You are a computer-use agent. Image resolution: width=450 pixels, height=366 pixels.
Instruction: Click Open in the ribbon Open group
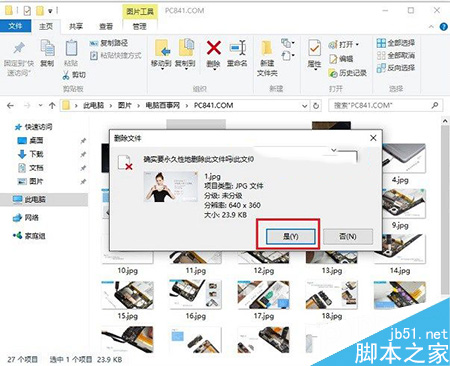(344, 44)
